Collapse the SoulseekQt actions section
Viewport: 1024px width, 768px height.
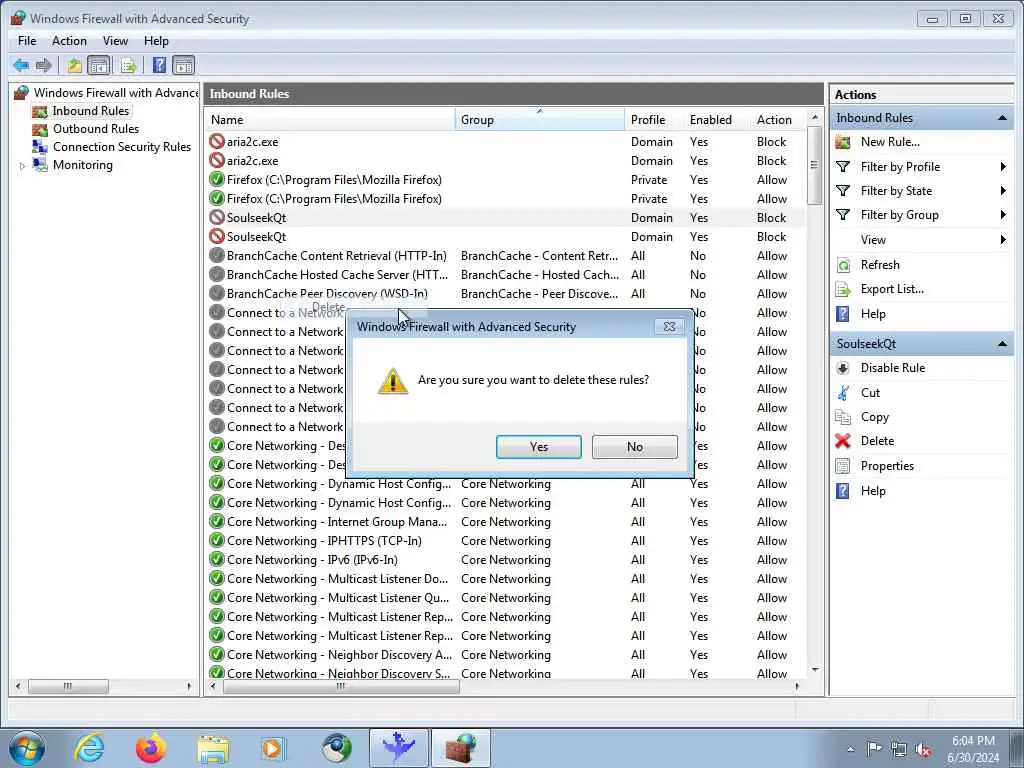(x=1002, y=344)
